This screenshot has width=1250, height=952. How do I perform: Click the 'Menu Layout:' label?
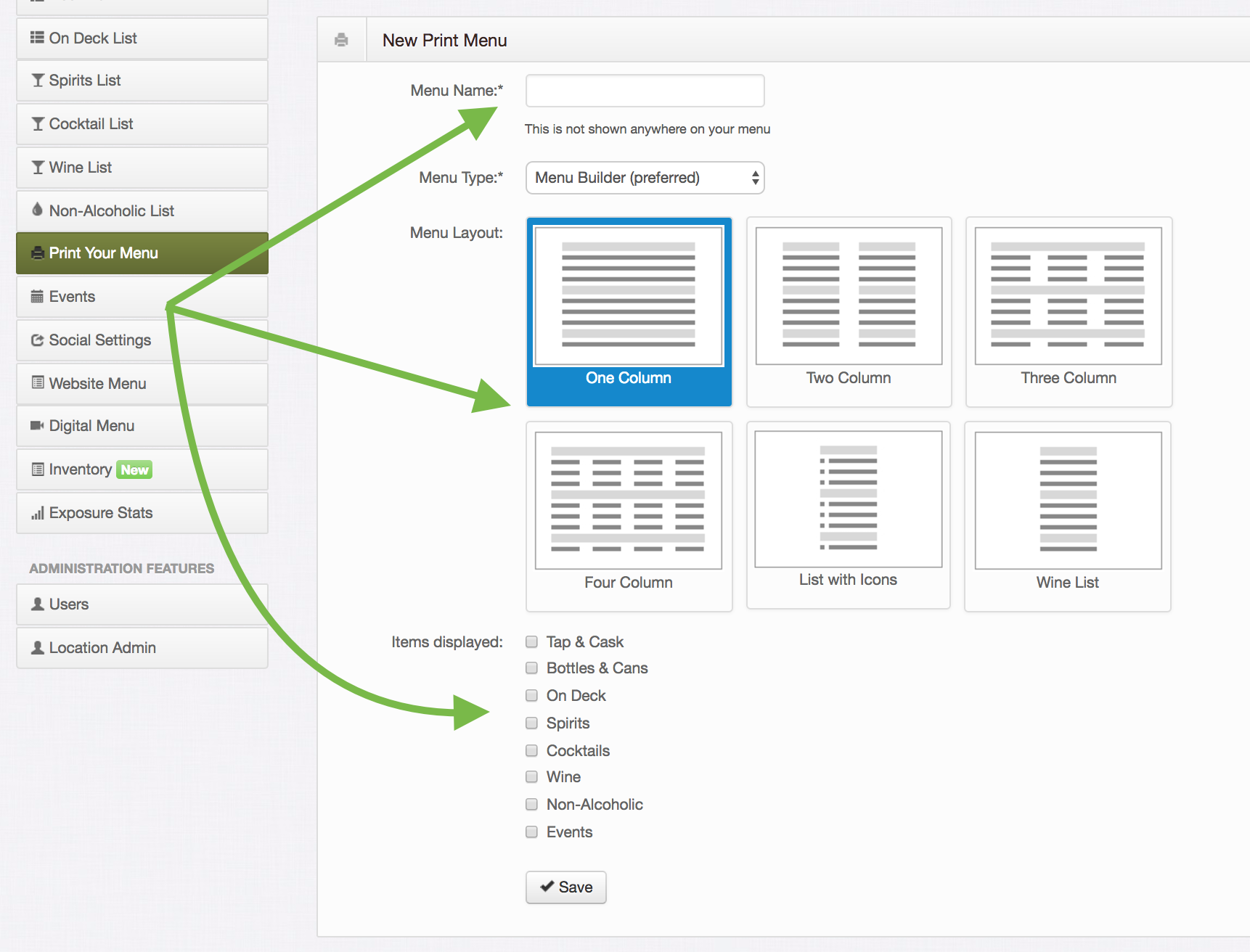click(457, 233)
